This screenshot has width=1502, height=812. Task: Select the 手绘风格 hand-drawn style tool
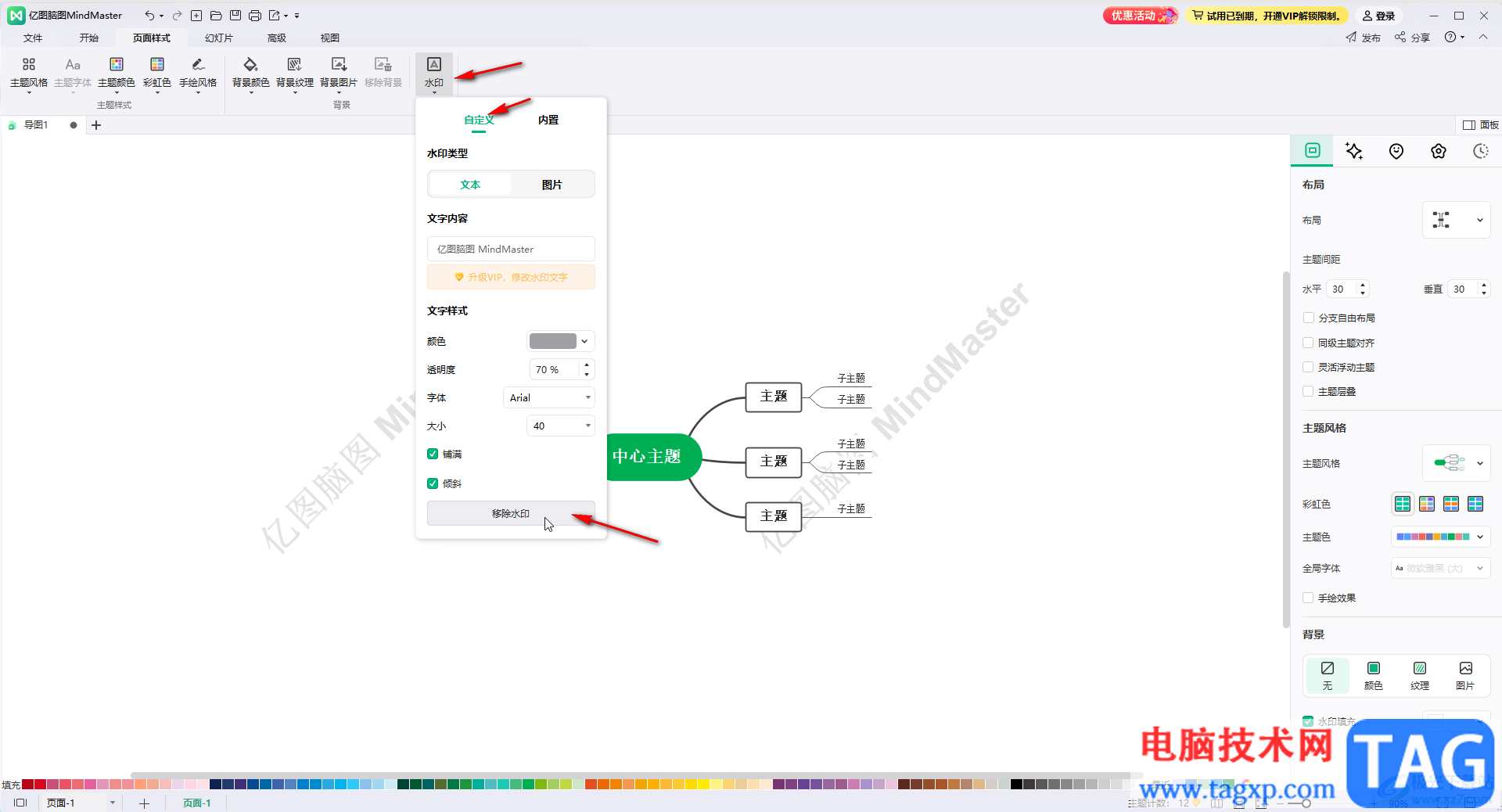[x=198, y=74]
